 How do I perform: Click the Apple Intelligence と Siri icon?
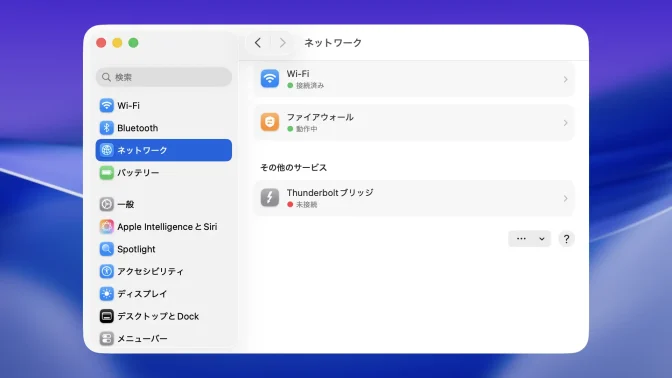click(106, 226)
